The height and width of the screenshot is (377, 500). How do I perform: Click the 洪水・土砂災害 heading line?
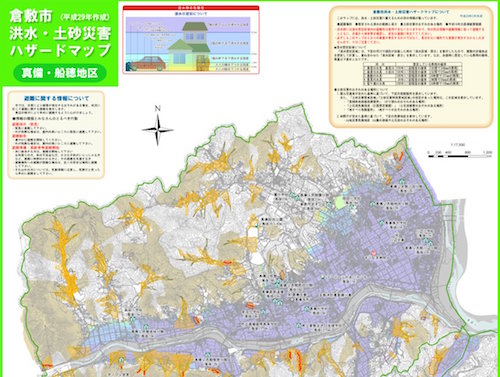60,34
